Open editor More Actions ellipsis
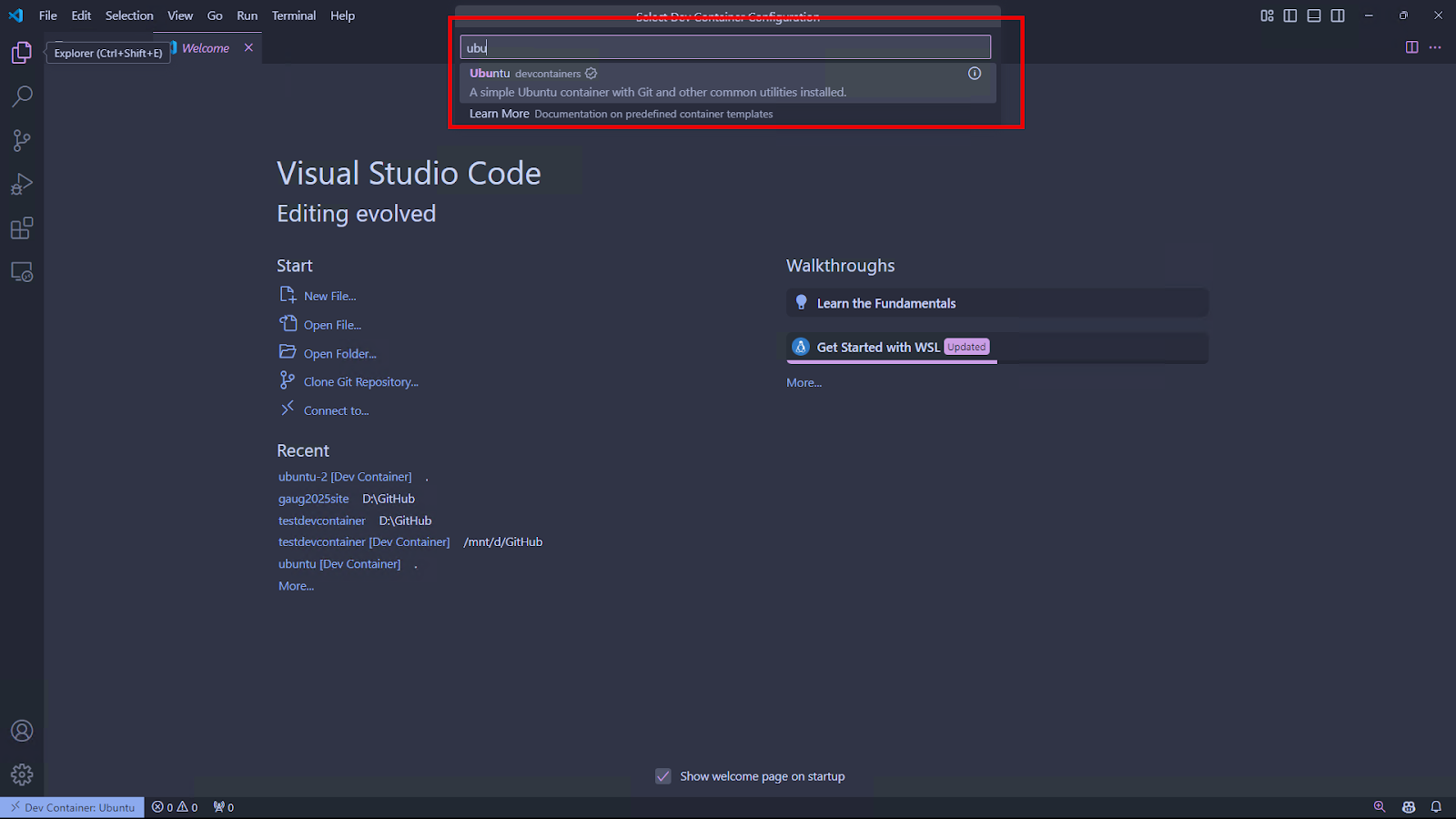The image size is (1456, 819). click(x=1435, y=47)
